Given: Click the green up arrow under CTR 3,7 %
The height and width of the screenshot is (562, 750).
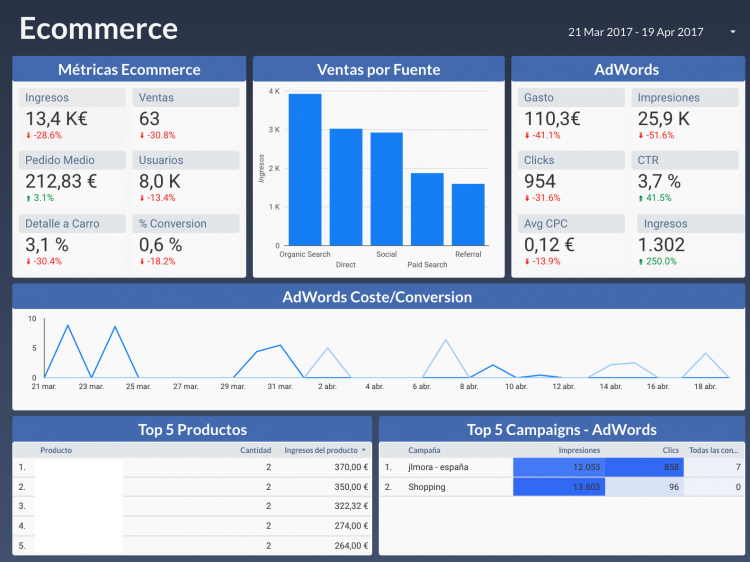Looking at the screenshot, I should (x=641, y=198).
